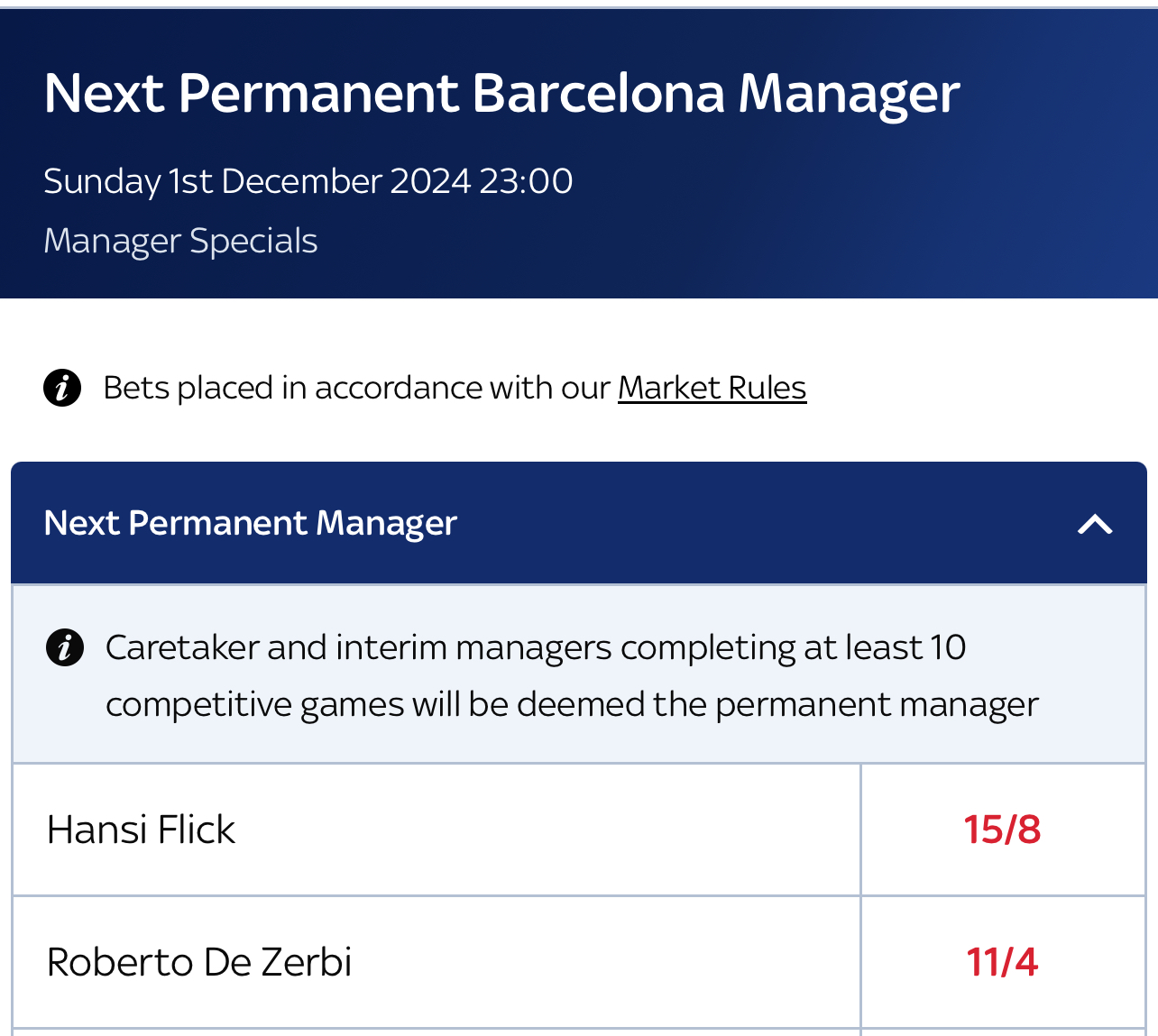This screenshot has width=1158, height=1036.
Task: Click the empty space right of Hansi Flick
Action: coord(547,830)
